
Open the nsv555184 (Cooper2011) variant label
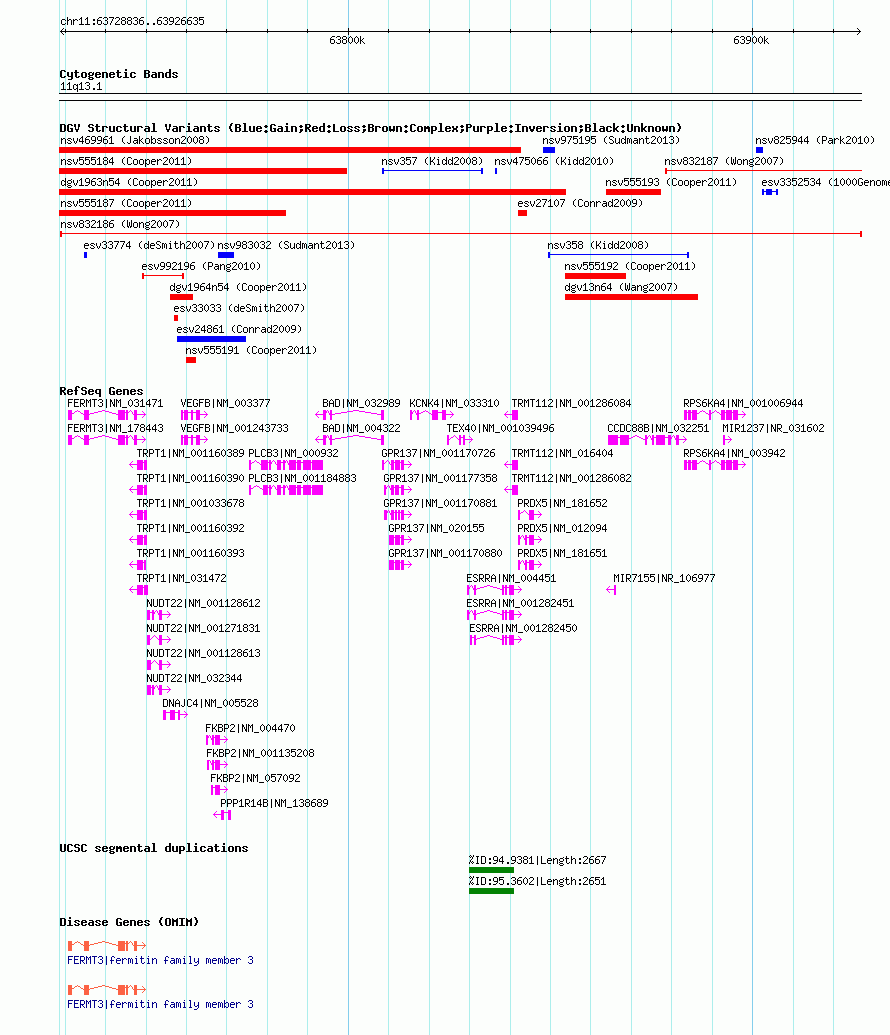point(126,161)
